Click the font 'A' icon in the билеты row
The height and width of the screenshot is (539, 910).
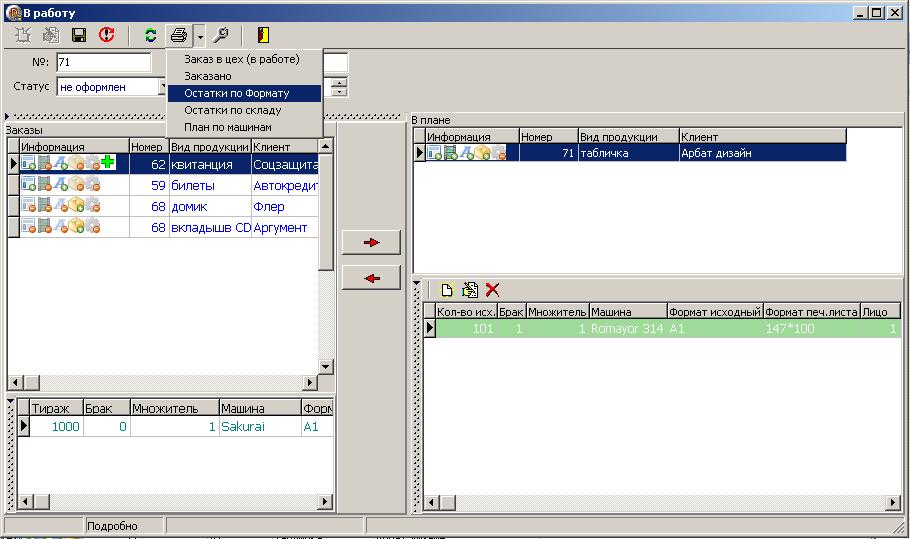(x=61, y=185)
